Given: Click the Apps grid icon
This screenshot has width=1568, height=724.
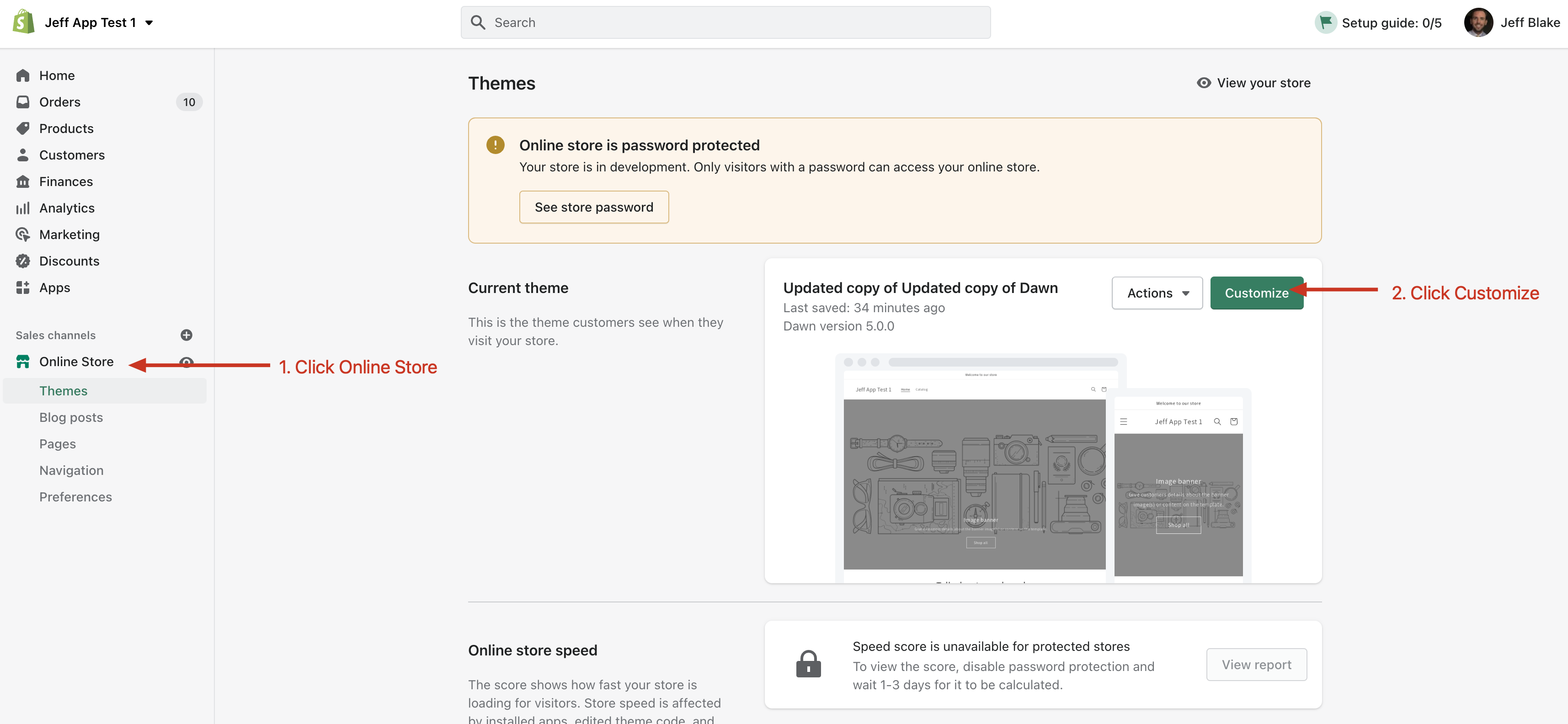Looking at the screenshot, I should click(23, 287).
